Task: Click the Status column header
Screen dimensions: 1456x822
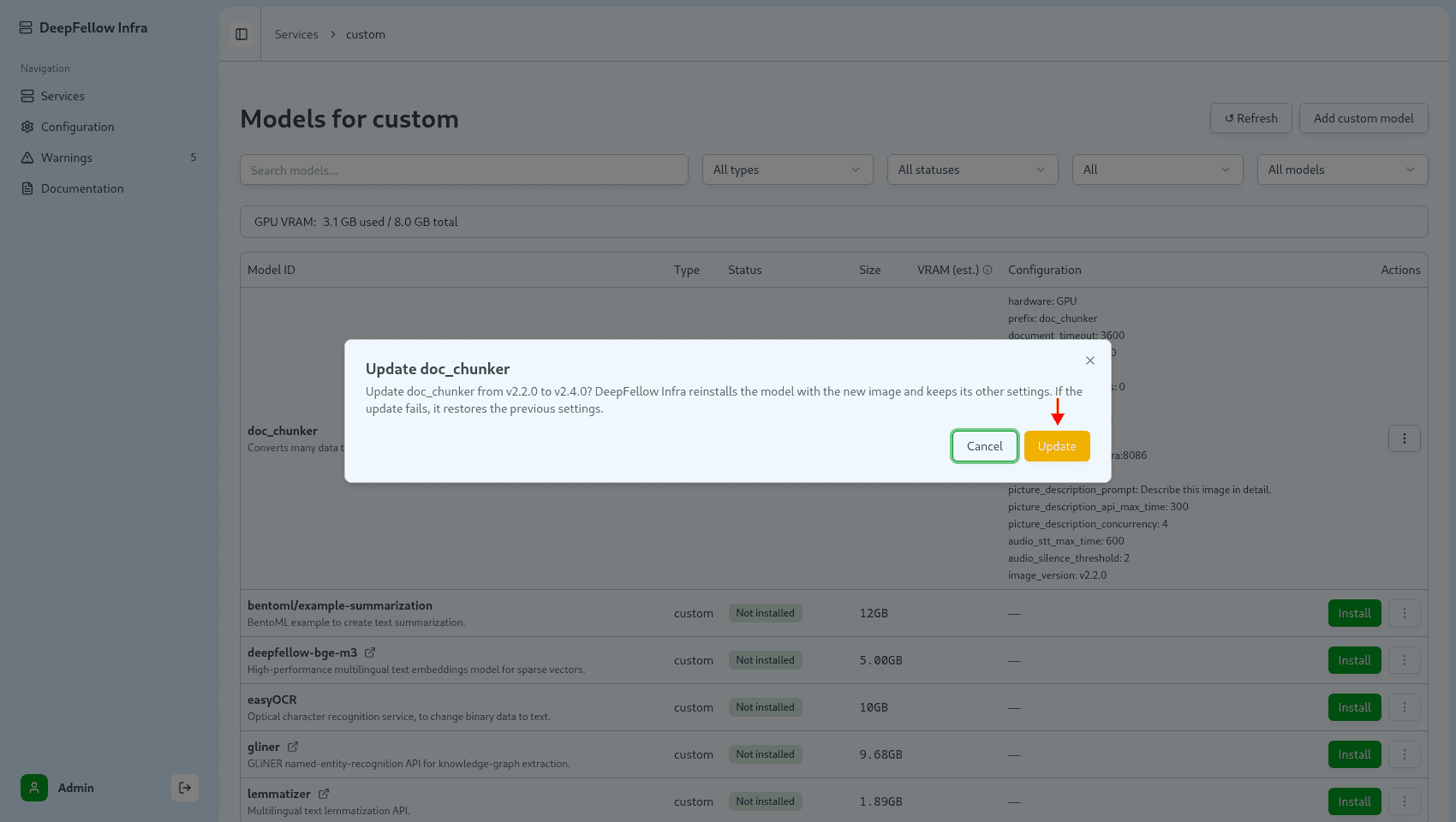Action: click(x=745, y=270)
